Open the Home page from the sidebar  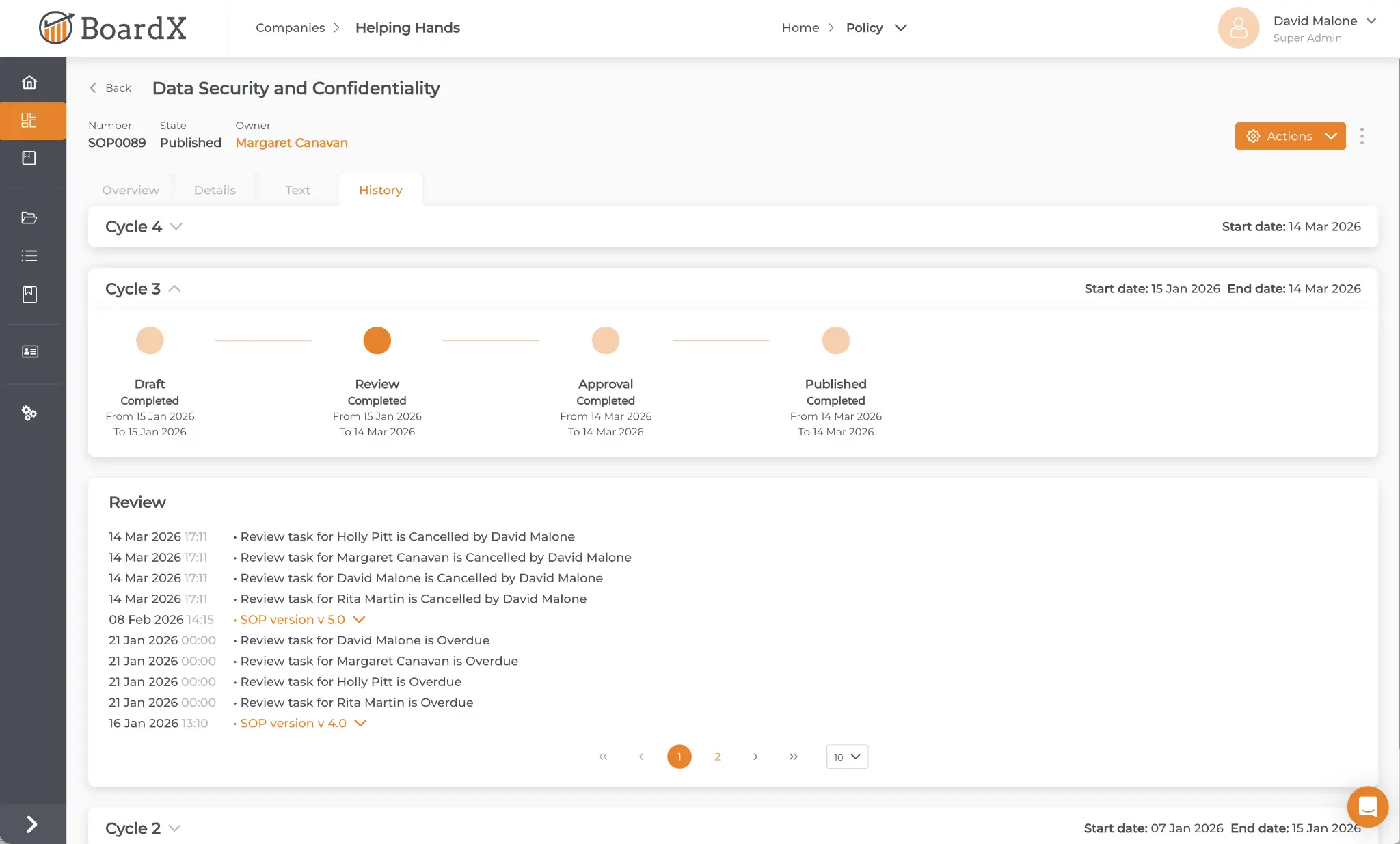click(30, 81)
